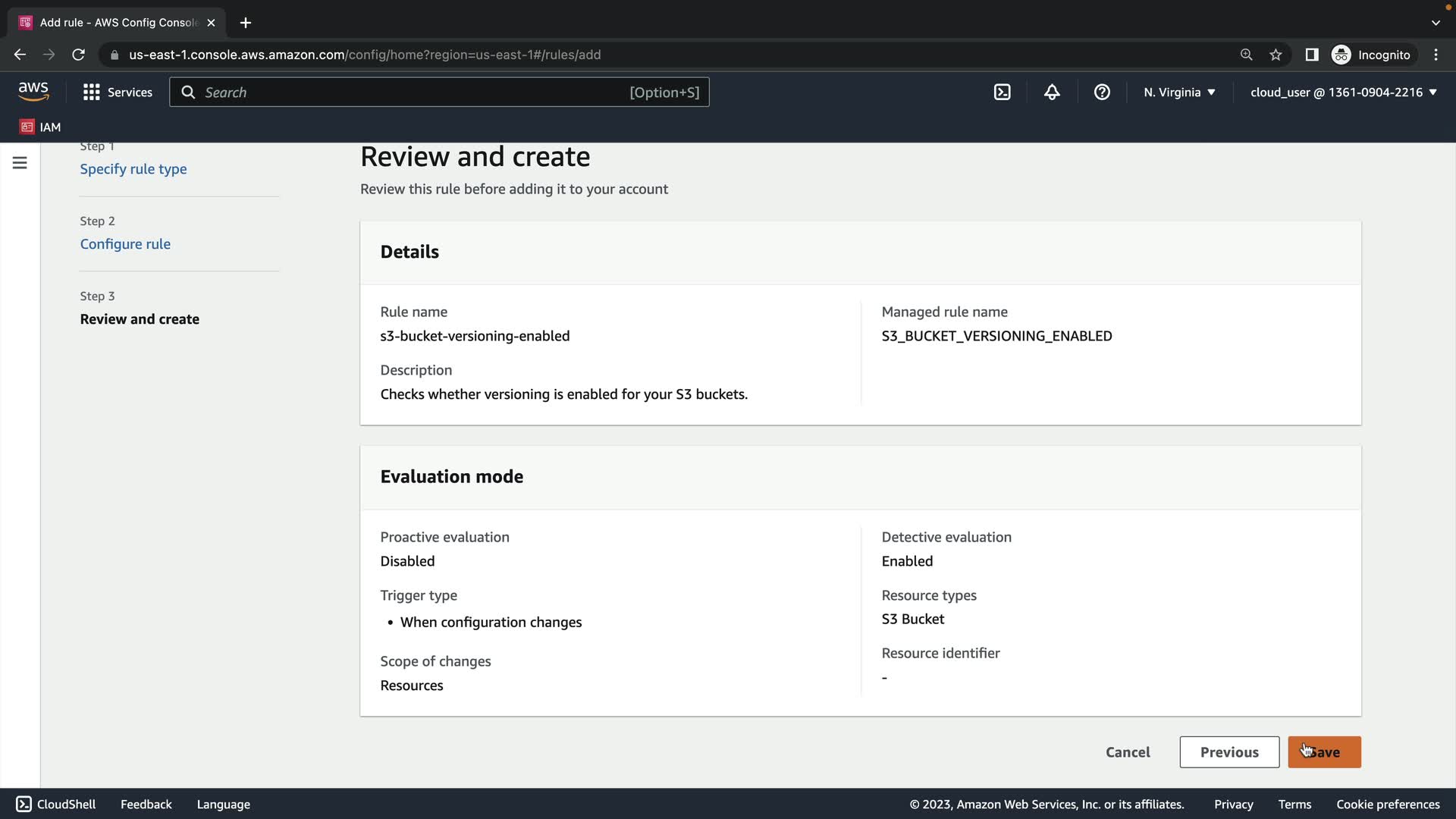Open the Services grid menu

pyautogui.click(x=118, y=93)
